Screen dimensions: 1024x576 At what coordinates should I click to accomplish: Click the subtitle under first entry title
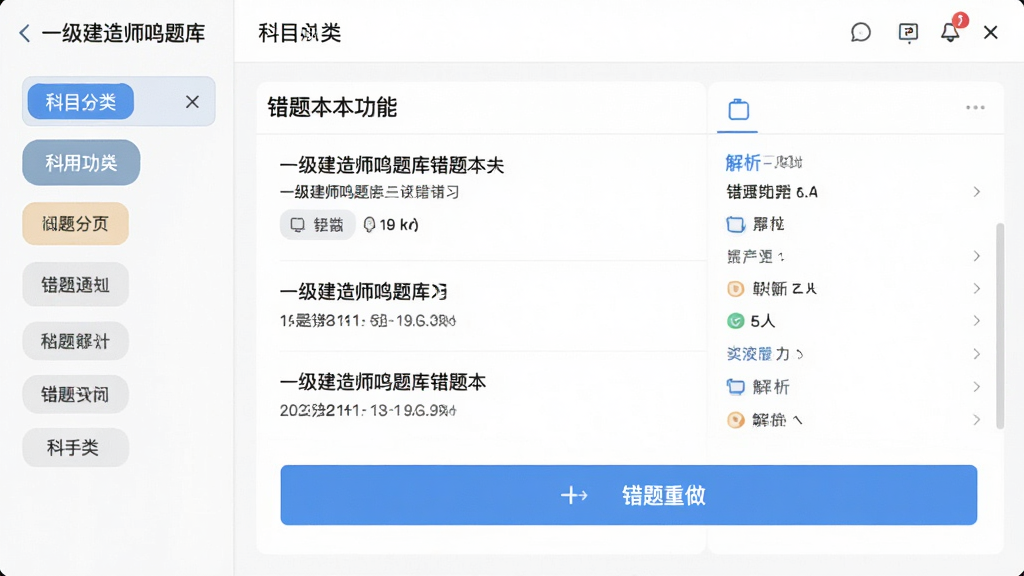coord(370,192)
